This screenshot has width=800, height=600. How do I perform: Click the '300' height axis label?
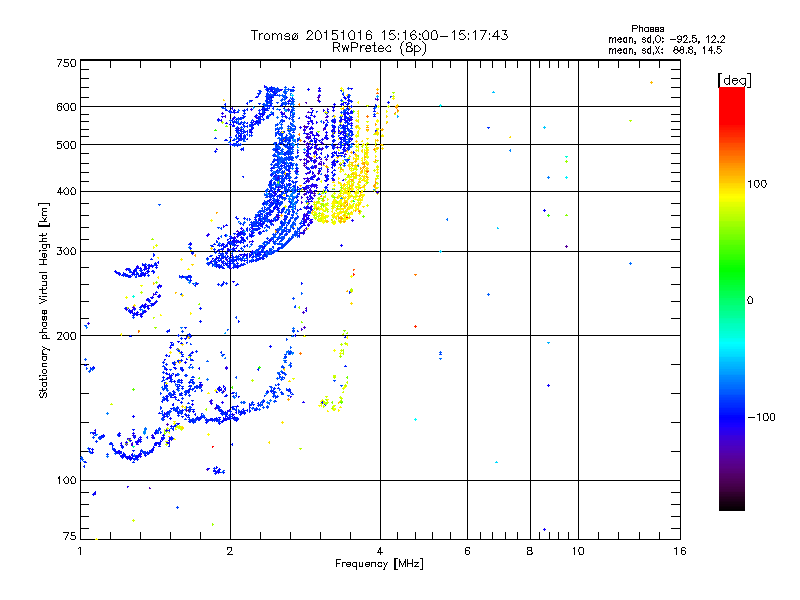point(66,251)
